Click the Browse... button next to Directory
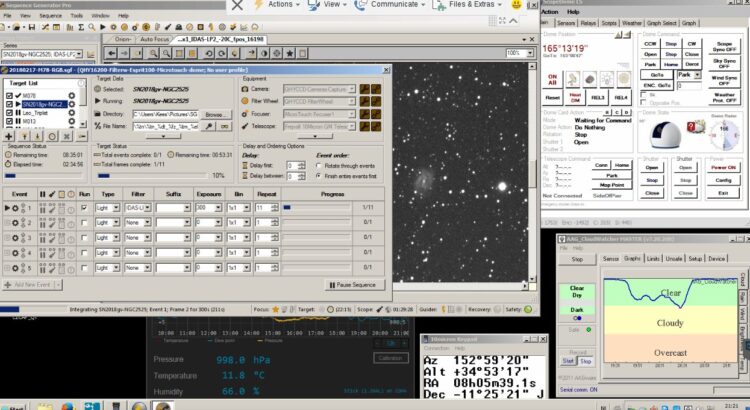 [215, 114]
